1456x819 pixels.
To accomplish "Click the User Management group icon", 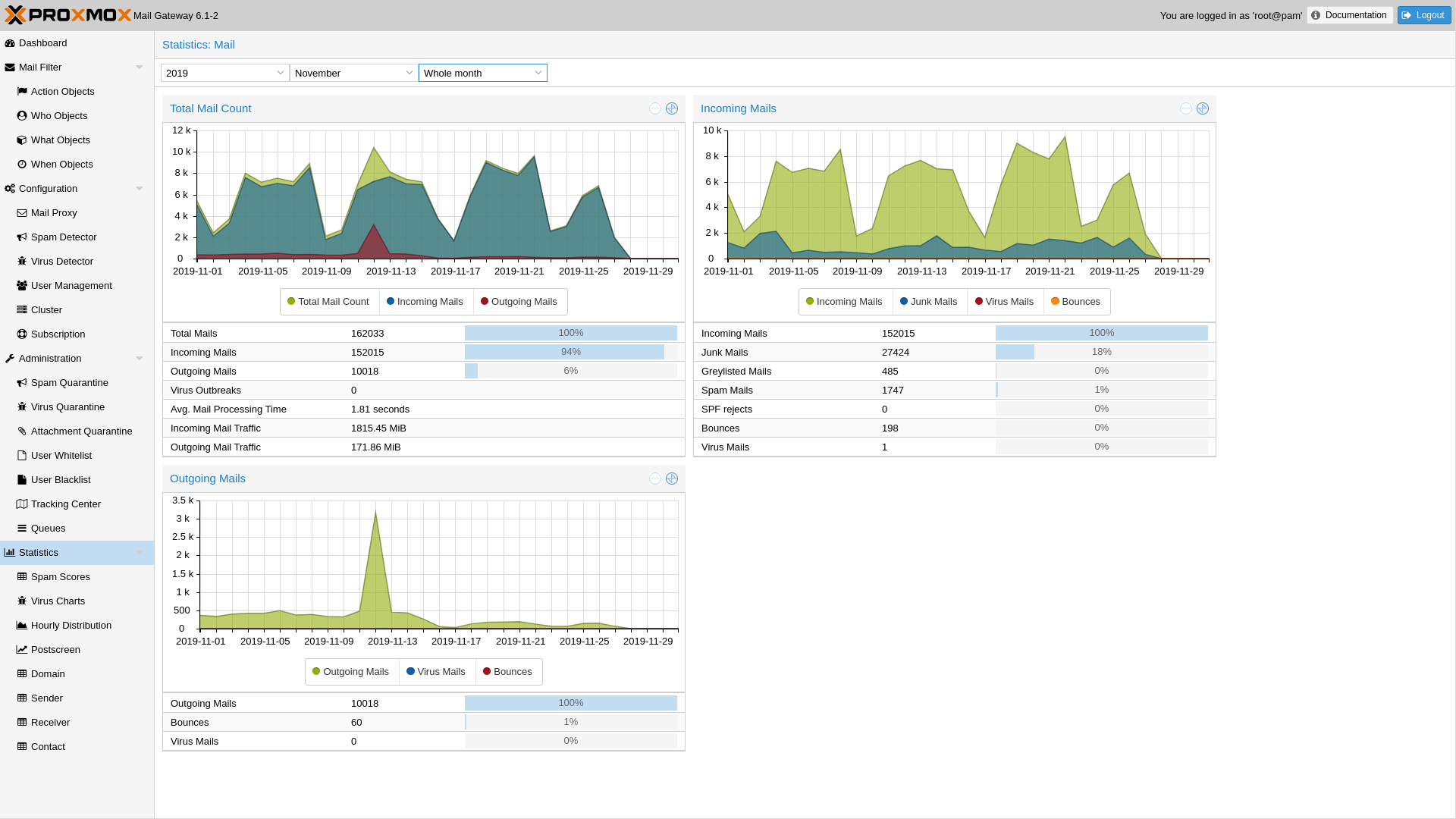I will coord(21,285).
